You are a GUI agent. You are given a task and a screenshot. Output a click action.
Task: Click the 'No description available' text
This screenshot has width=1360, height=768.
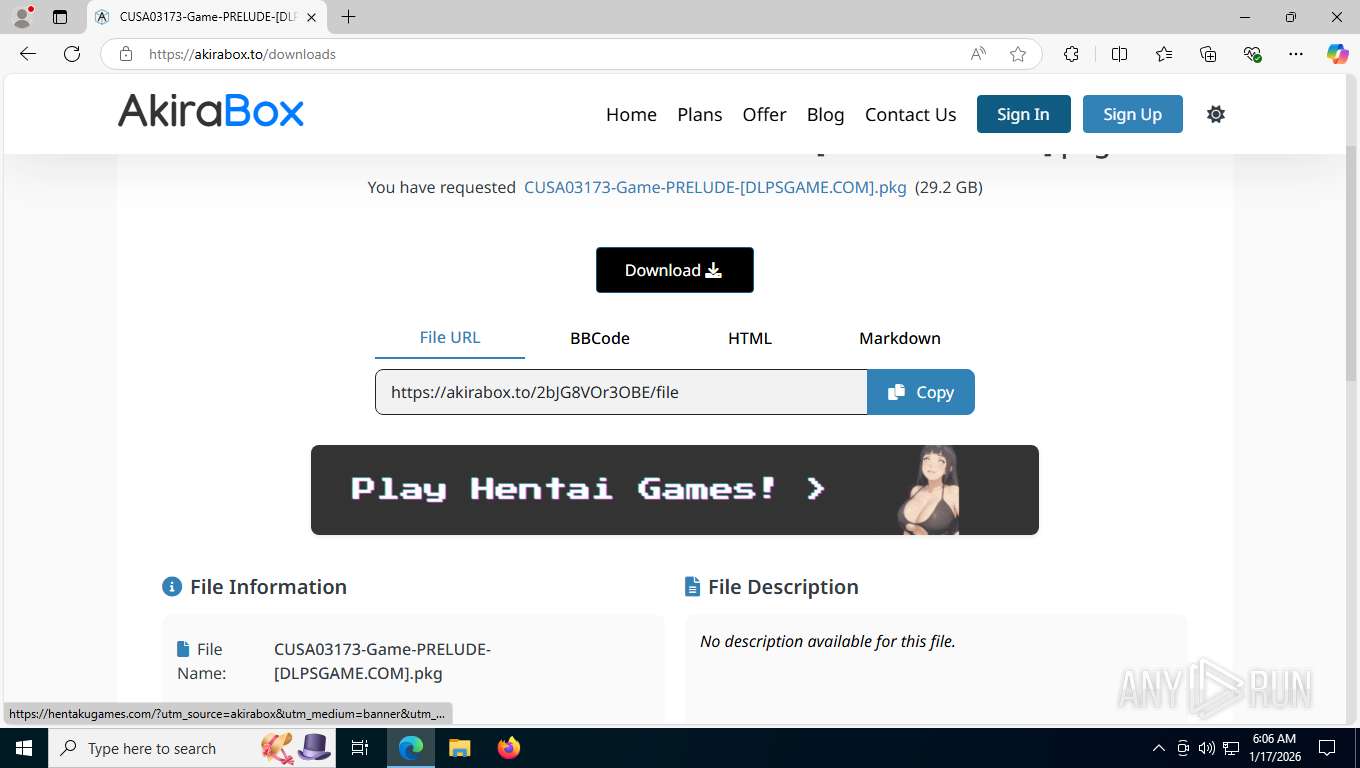(x=828, y=641)
